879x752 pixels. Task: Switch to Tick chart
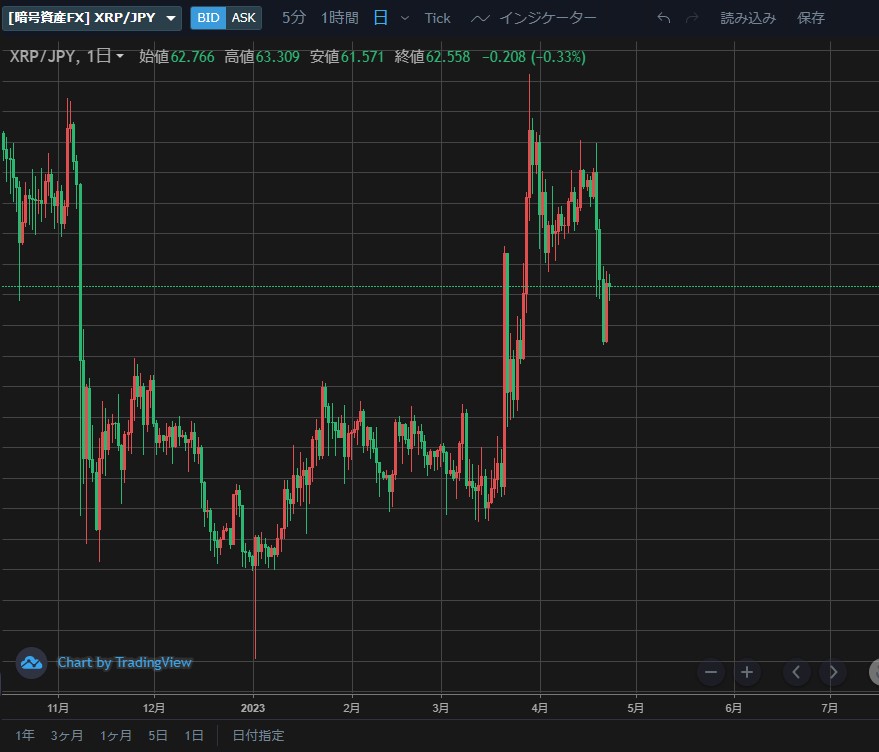[x=437, y=18]
